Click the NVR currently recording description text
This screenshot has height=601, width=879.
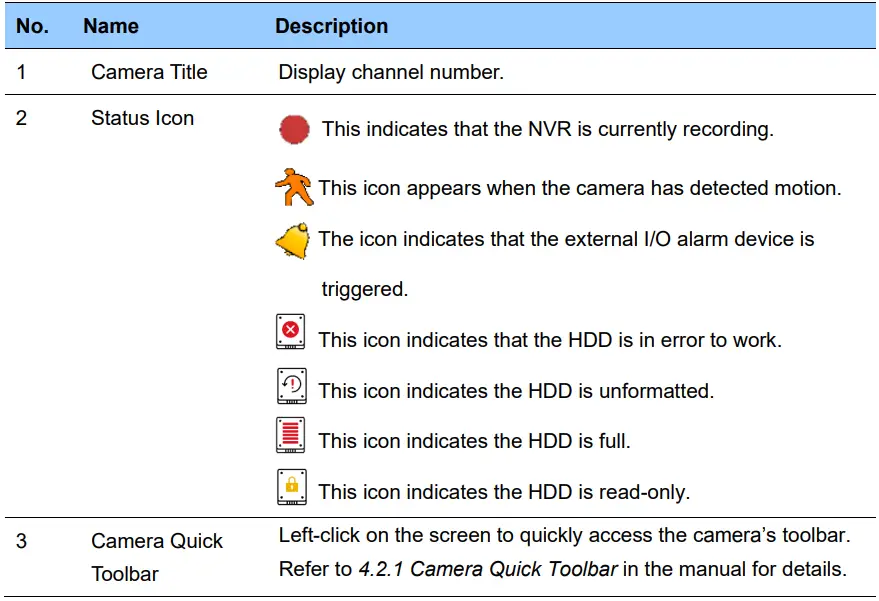coord(547,130)
